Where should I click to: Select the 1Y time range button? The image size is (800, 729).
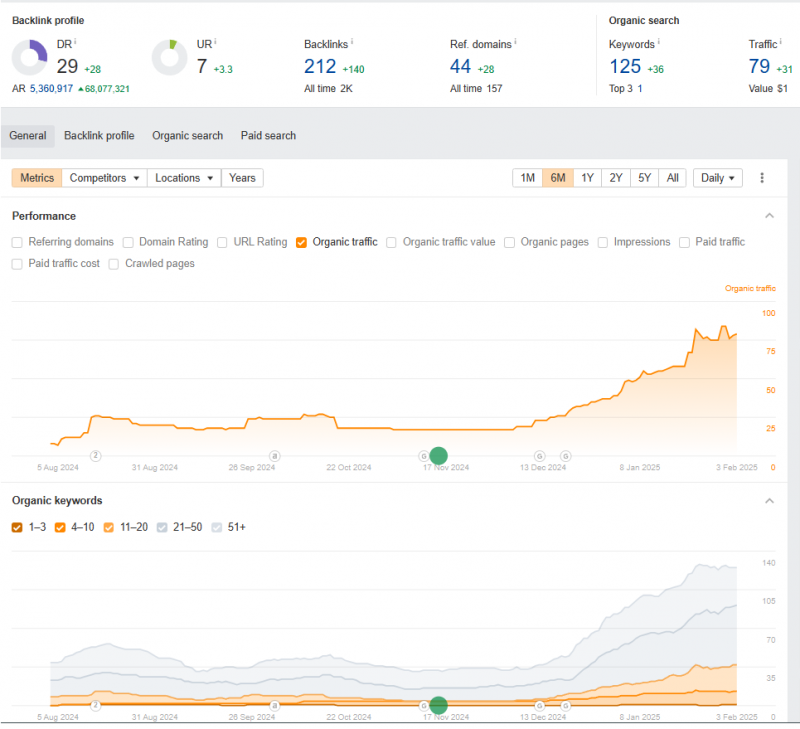(587, 178)
